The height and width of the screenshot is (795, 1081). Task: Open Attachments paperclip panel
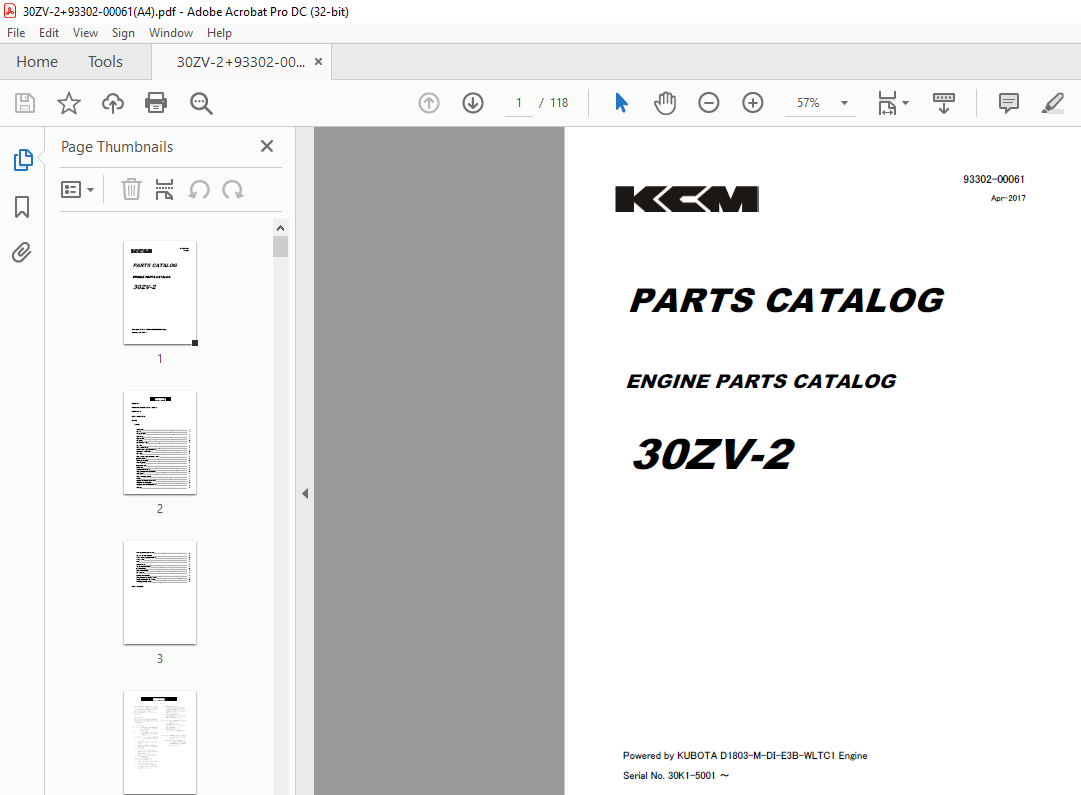22,252
